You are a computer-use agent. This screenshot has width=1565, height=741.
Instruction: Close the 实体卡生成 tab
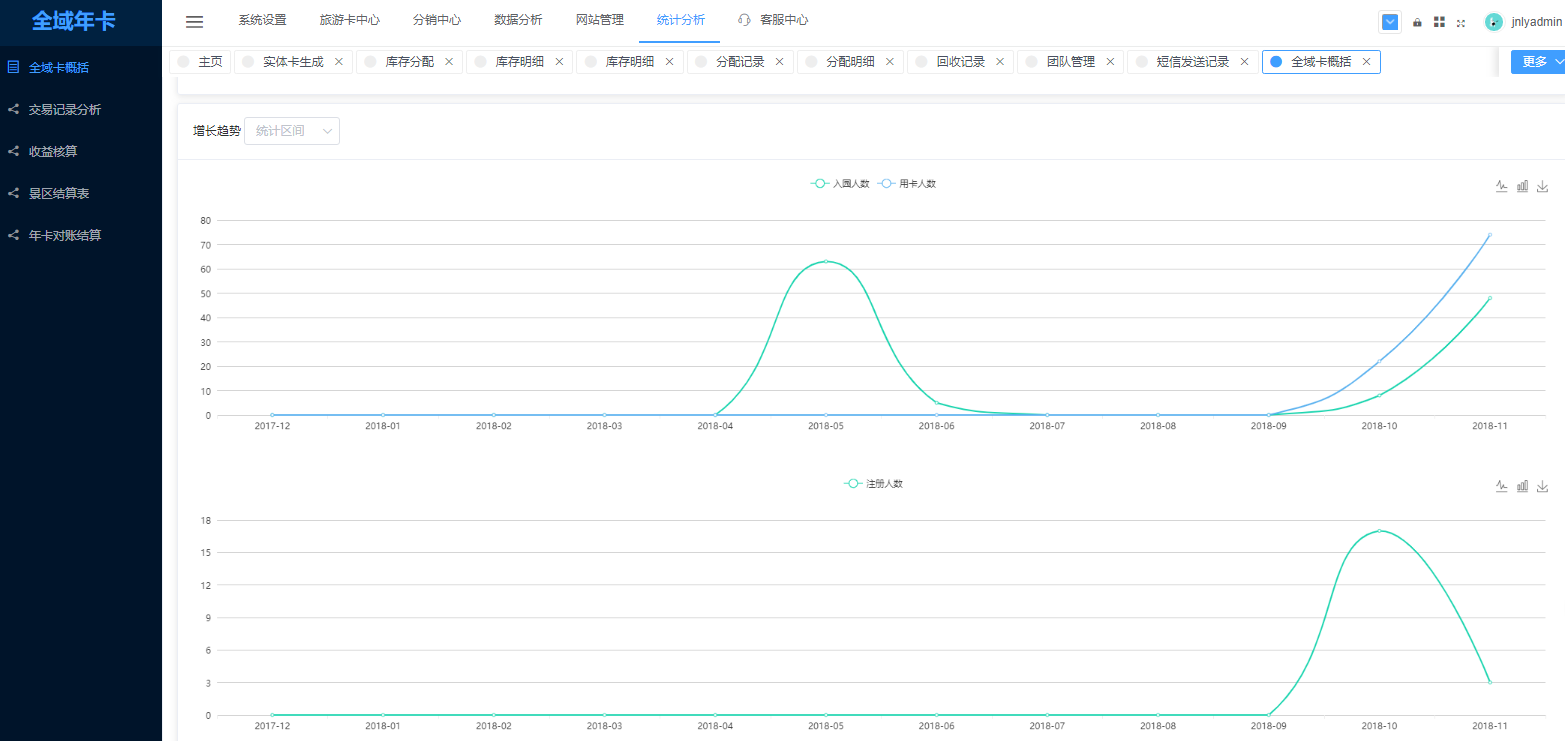coord(339,62)
